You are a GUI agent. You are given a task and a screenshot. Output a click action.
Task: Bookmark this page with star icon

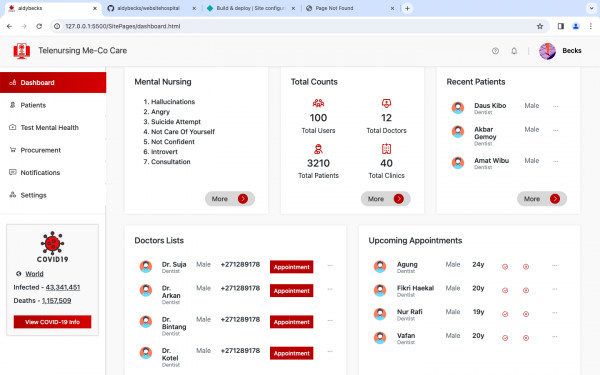coord(540,26)
